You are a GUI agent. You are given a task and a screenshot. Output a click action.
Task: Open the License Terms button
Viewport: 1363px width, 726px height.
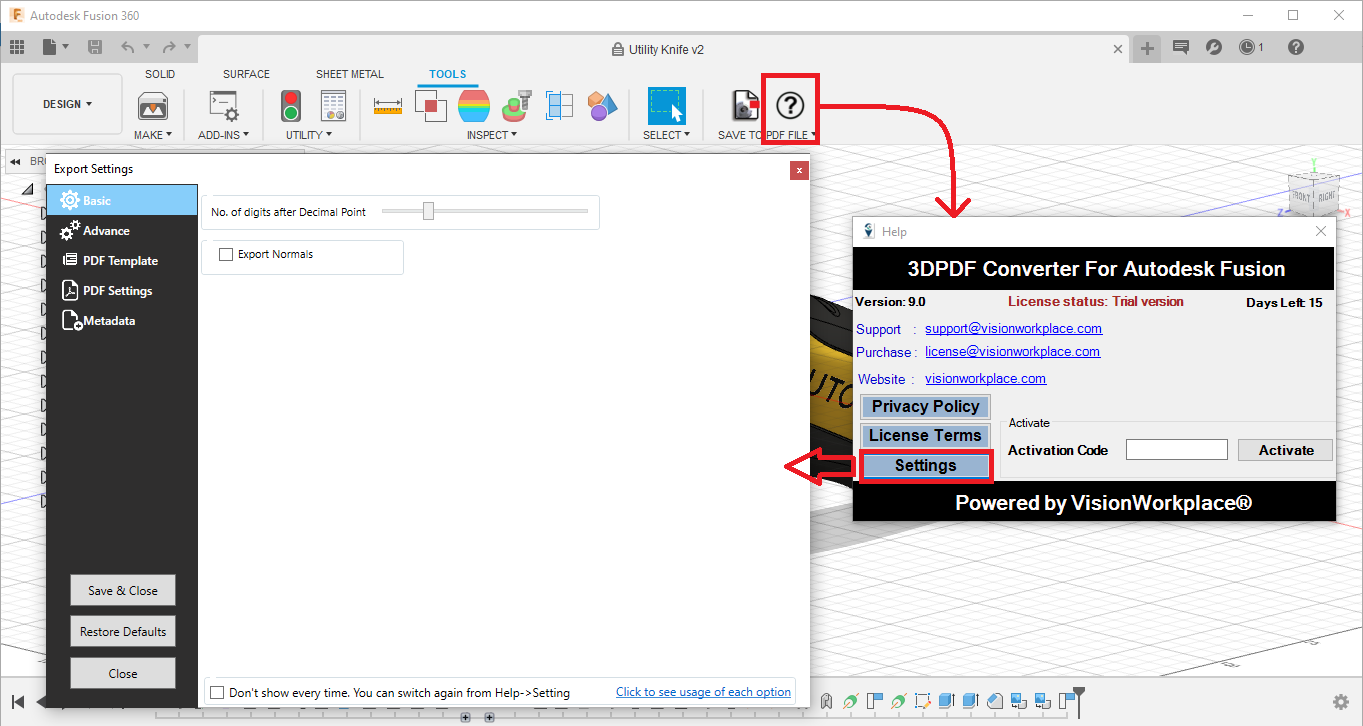pos(926,435)
